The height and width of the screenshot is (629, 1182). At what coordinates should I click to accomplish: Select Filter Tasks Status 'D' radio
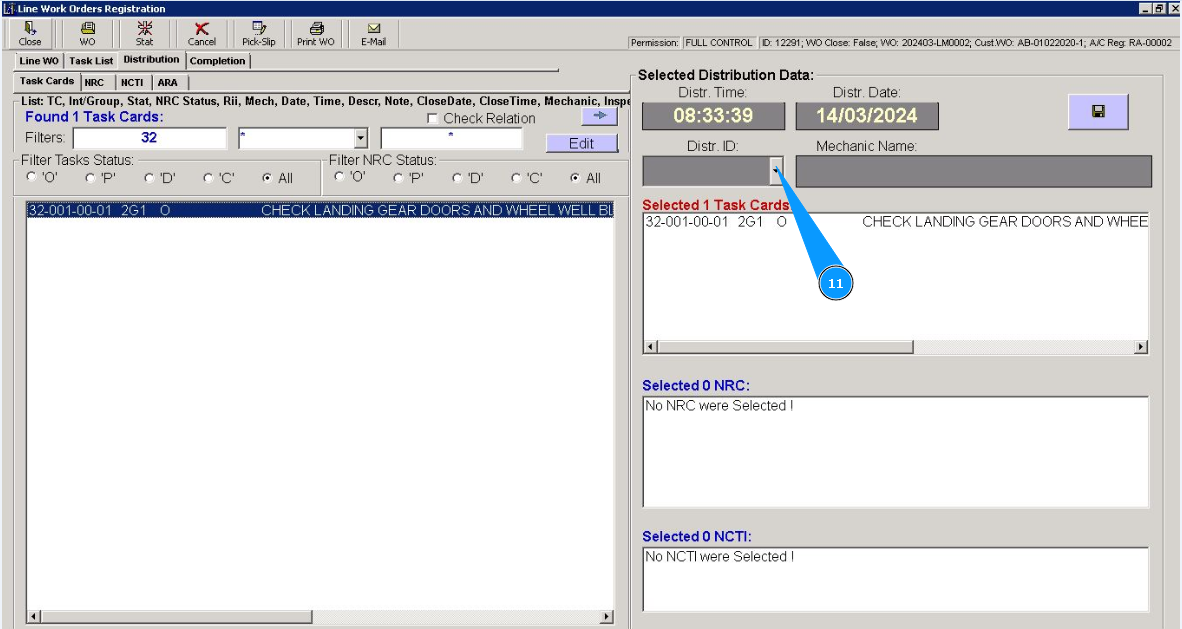149,178
